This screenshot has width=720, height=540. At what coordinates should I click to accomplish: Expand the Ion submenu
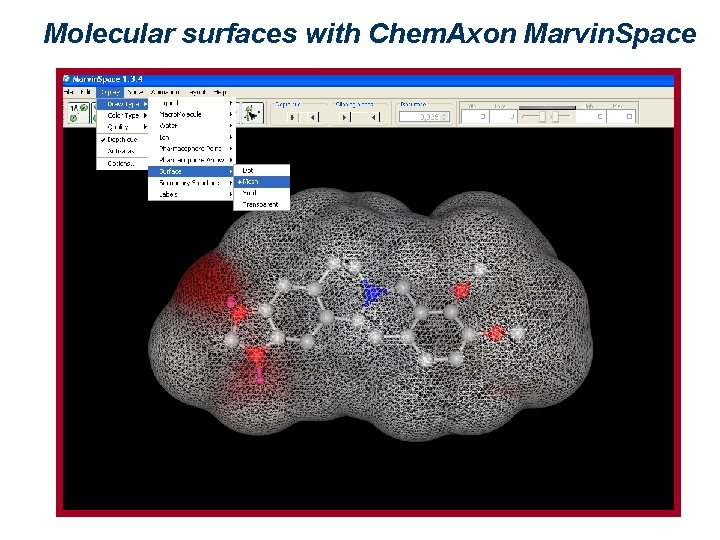coord(191,137)
